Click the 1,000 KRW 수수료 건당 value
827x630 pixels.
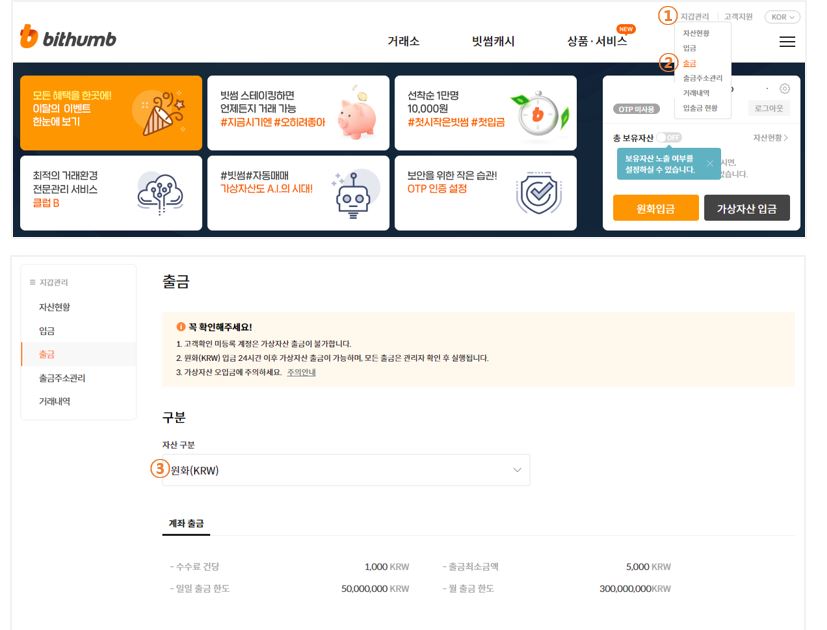[387, 567]
